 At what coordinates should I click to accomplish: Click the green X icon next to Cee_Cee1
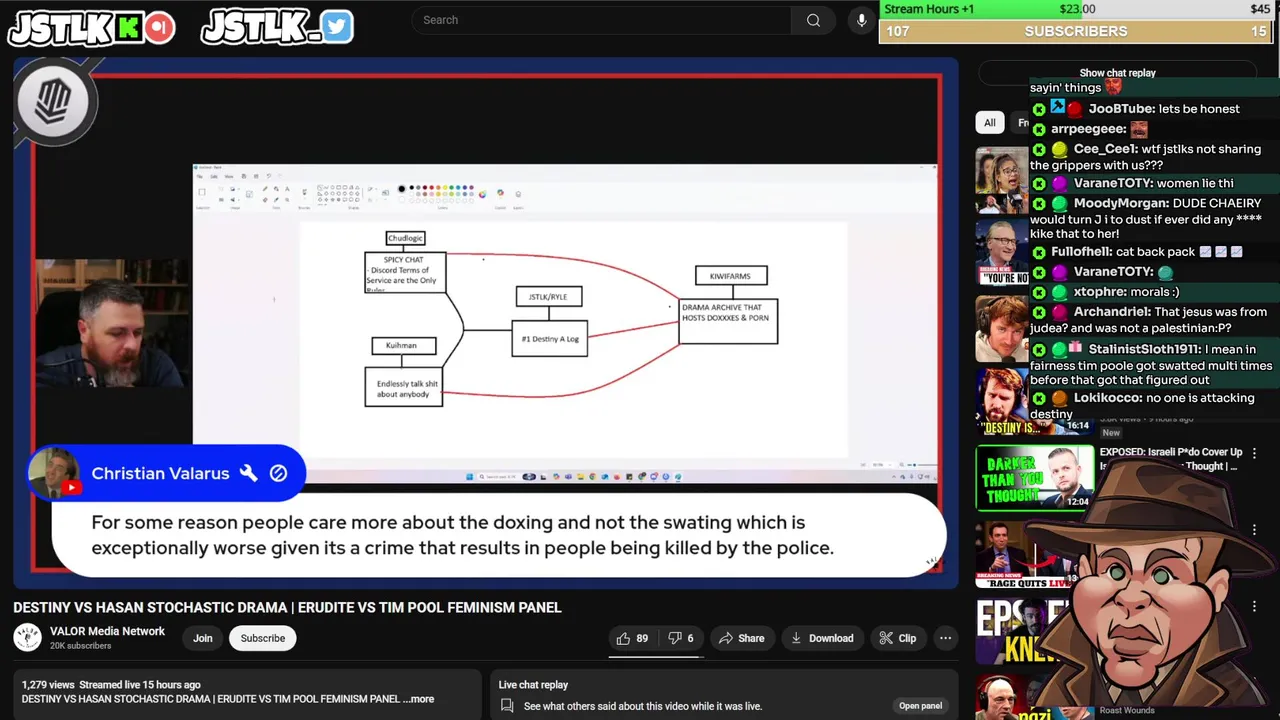1039,149
